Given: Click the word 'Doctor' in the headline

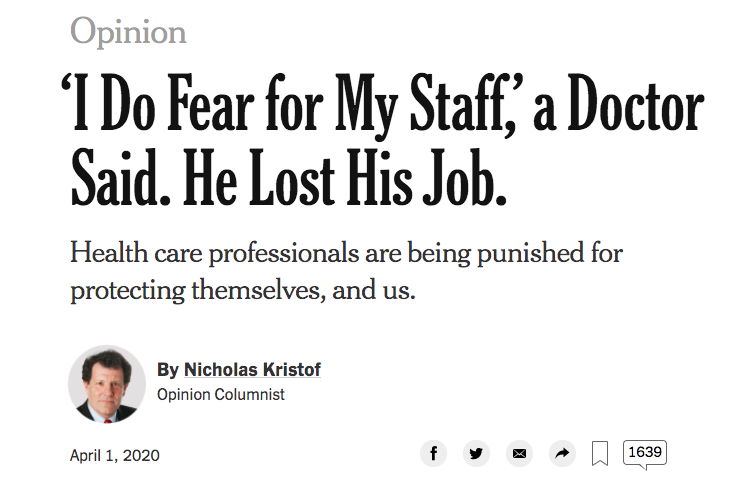Looking at the screenshot, I should [636, 103].
